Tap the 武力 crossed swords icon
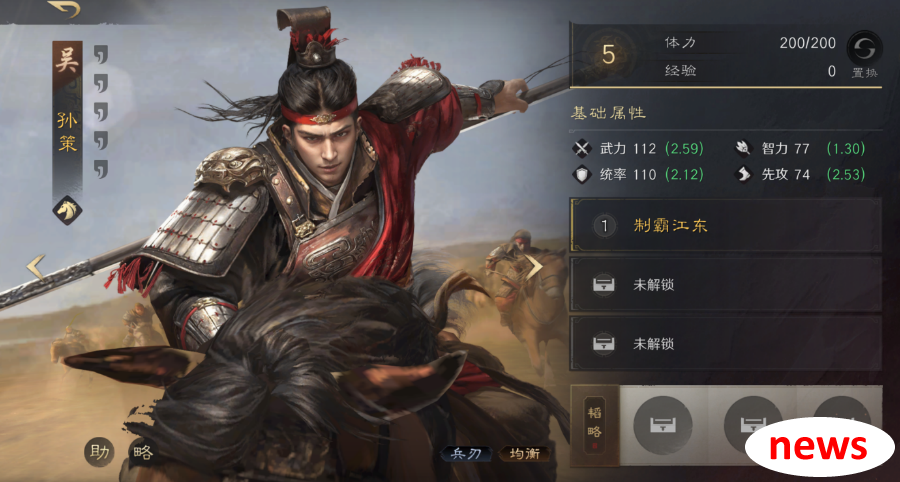 (x=582, y=149)
